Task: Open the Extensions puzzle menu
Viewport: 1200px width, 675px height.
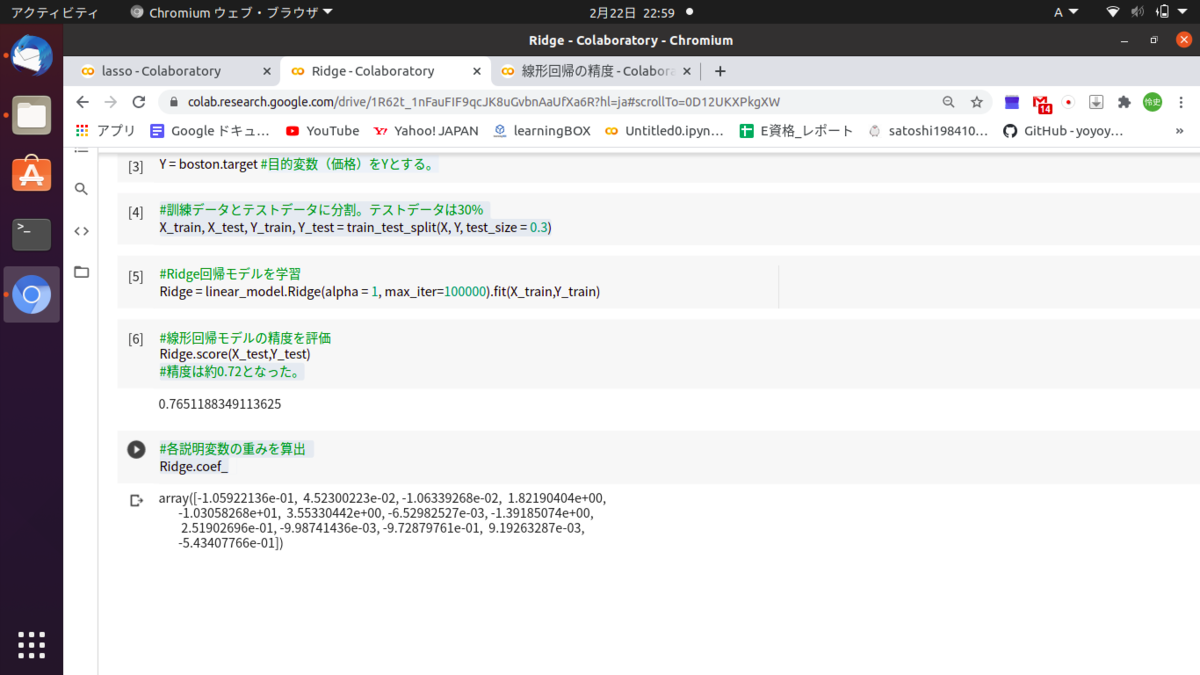Action: tap(1124, 102)
